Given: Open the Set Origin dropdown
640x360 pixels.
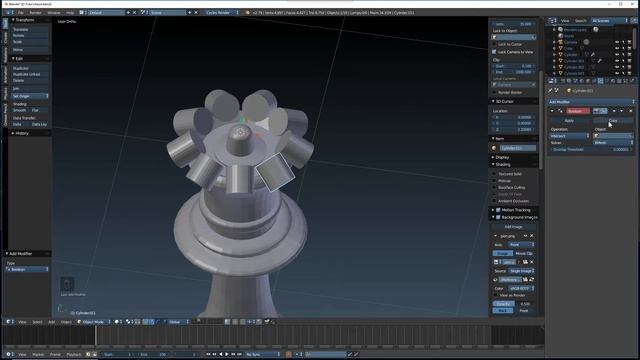Looking at the screenshot, I should pyautogui.click(x=30, y=96).
